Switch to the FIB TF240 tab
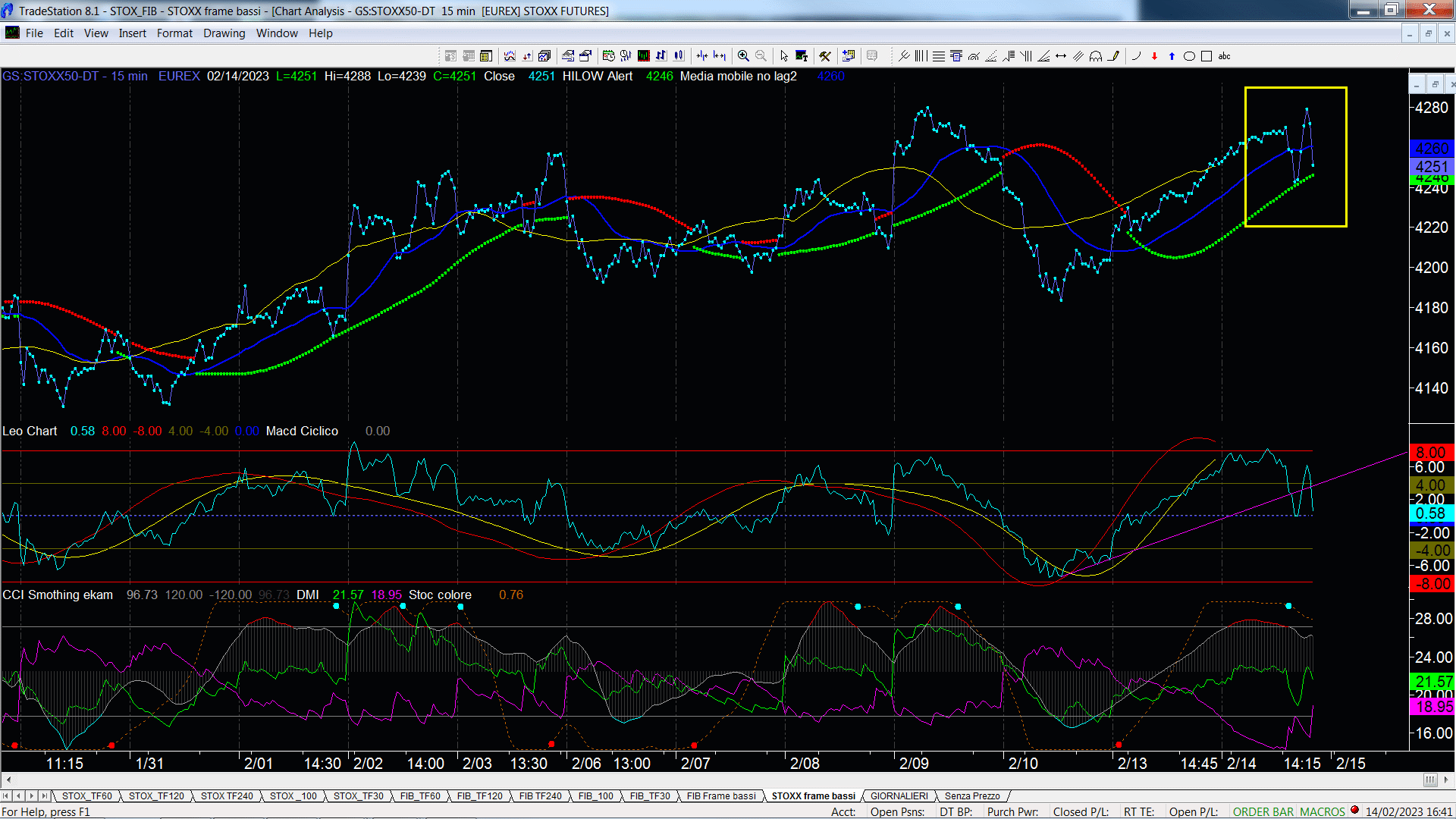 coord(541,796)
